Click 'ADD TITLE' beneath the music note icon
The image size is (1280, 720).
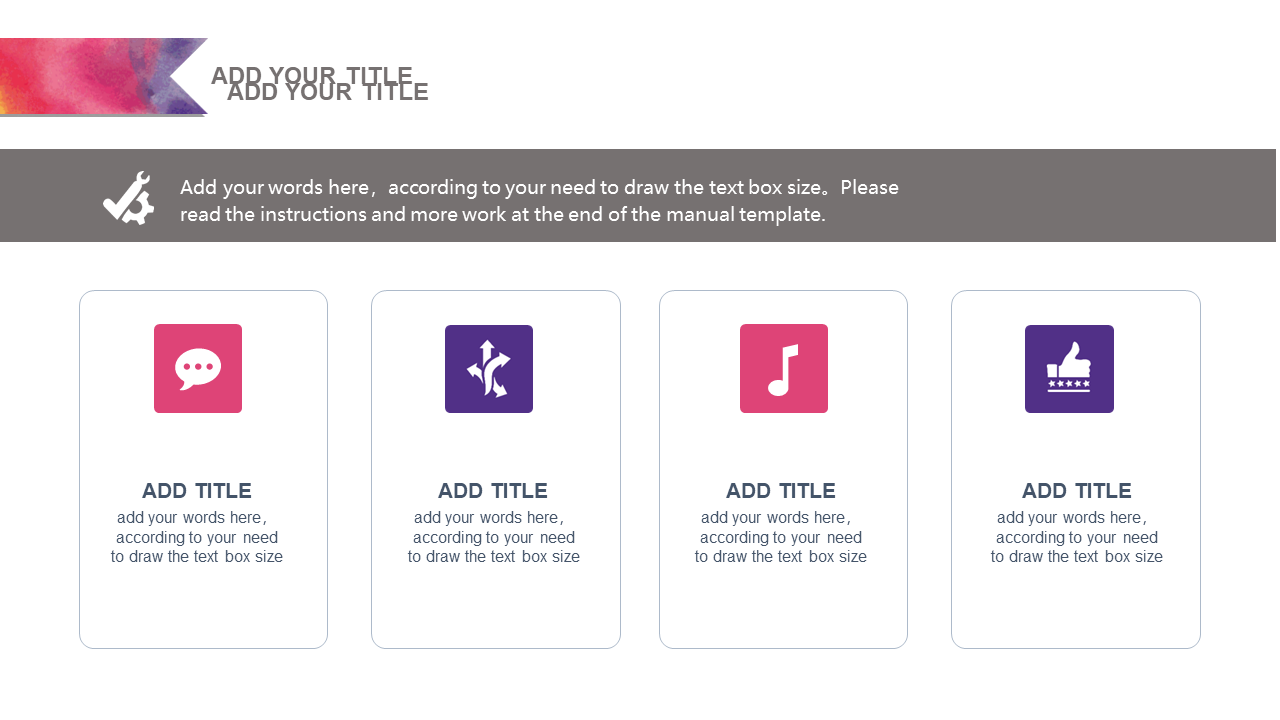click(781, 491)
